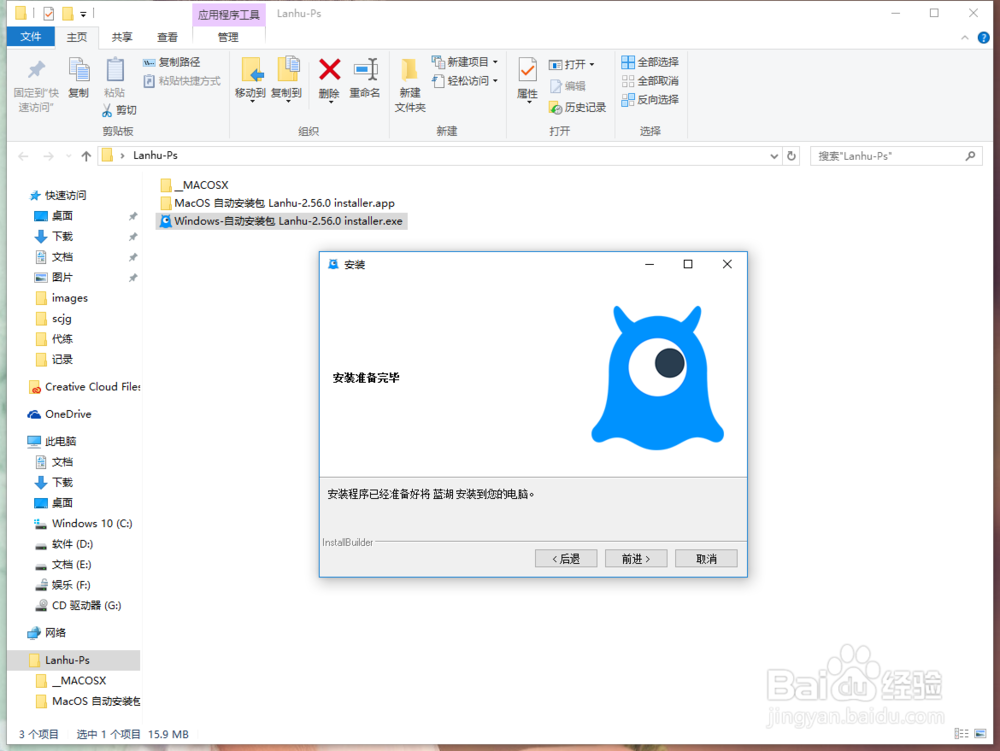Click Copy to (复制到) icon
The height and width of the screenshot is (751, 1000).
click(287, 70)
